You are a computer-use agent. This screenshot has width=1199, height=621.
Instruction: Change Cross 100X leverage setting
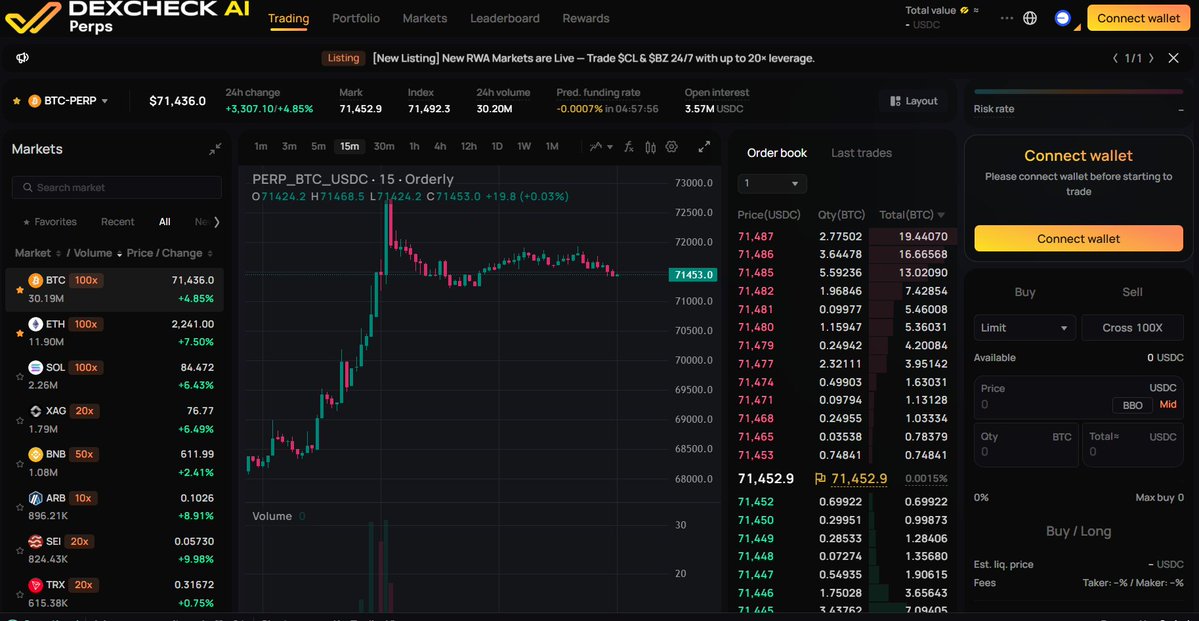pyautogui.click(x=1132, y=327)
